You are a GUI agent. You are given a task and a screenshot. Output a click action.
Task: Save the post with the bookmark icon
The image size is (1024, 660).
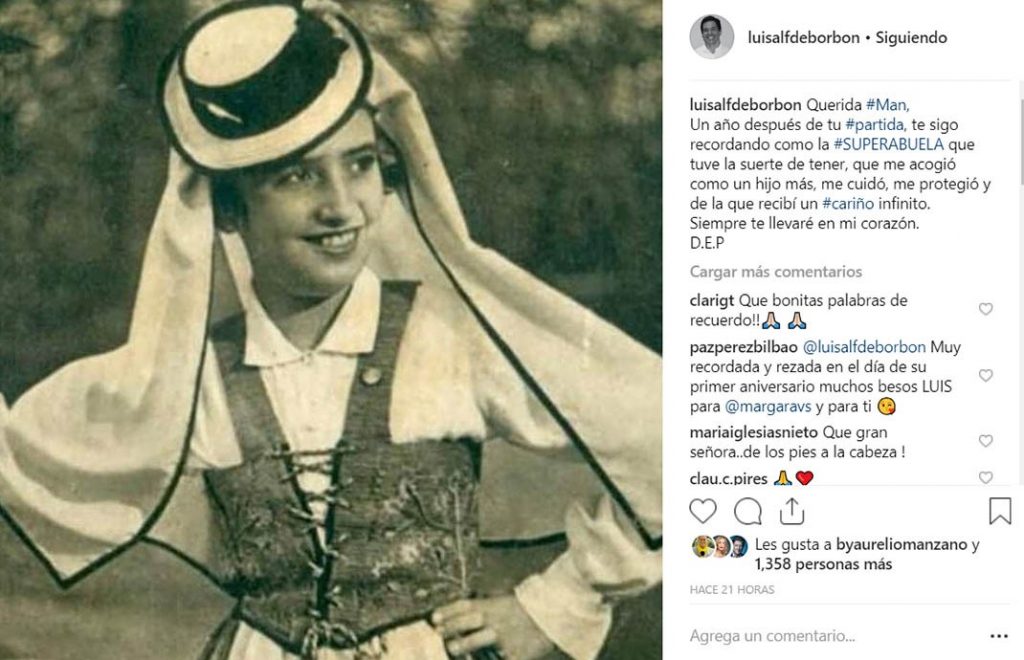pyautogui.click(x=1000, y=511)
